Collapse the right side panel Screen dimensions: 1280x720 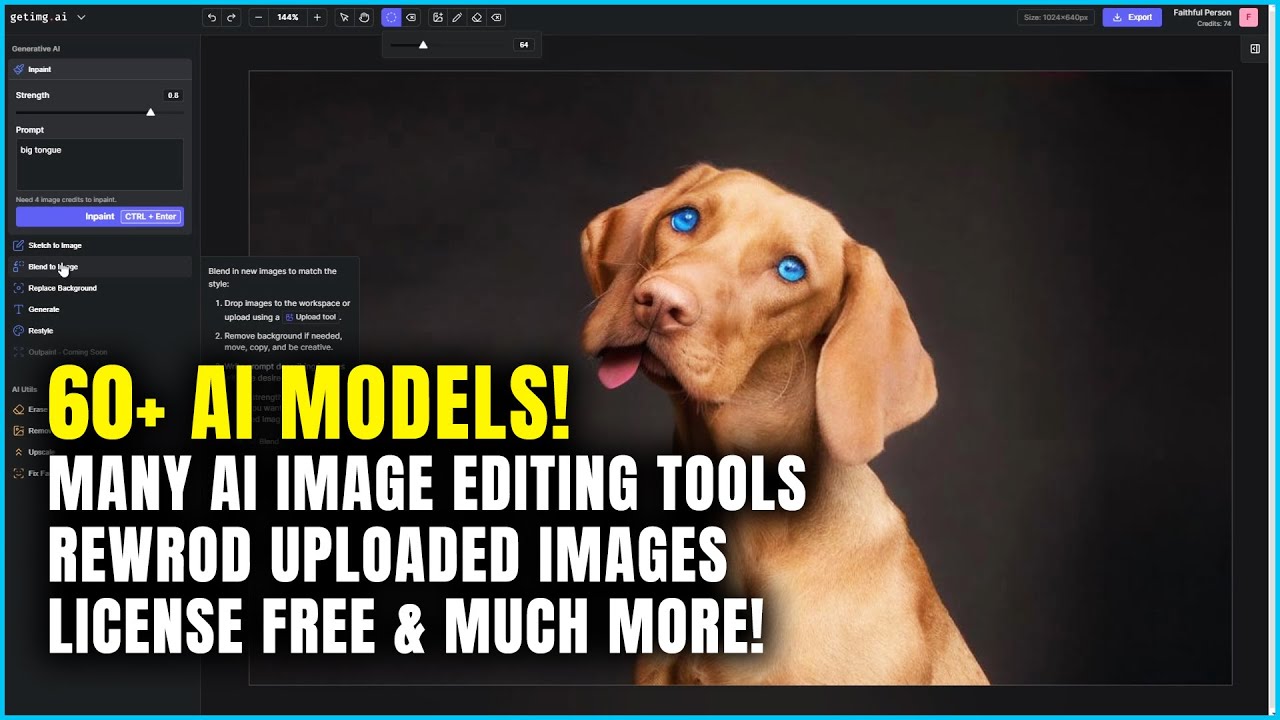(x=1255, y=47)
